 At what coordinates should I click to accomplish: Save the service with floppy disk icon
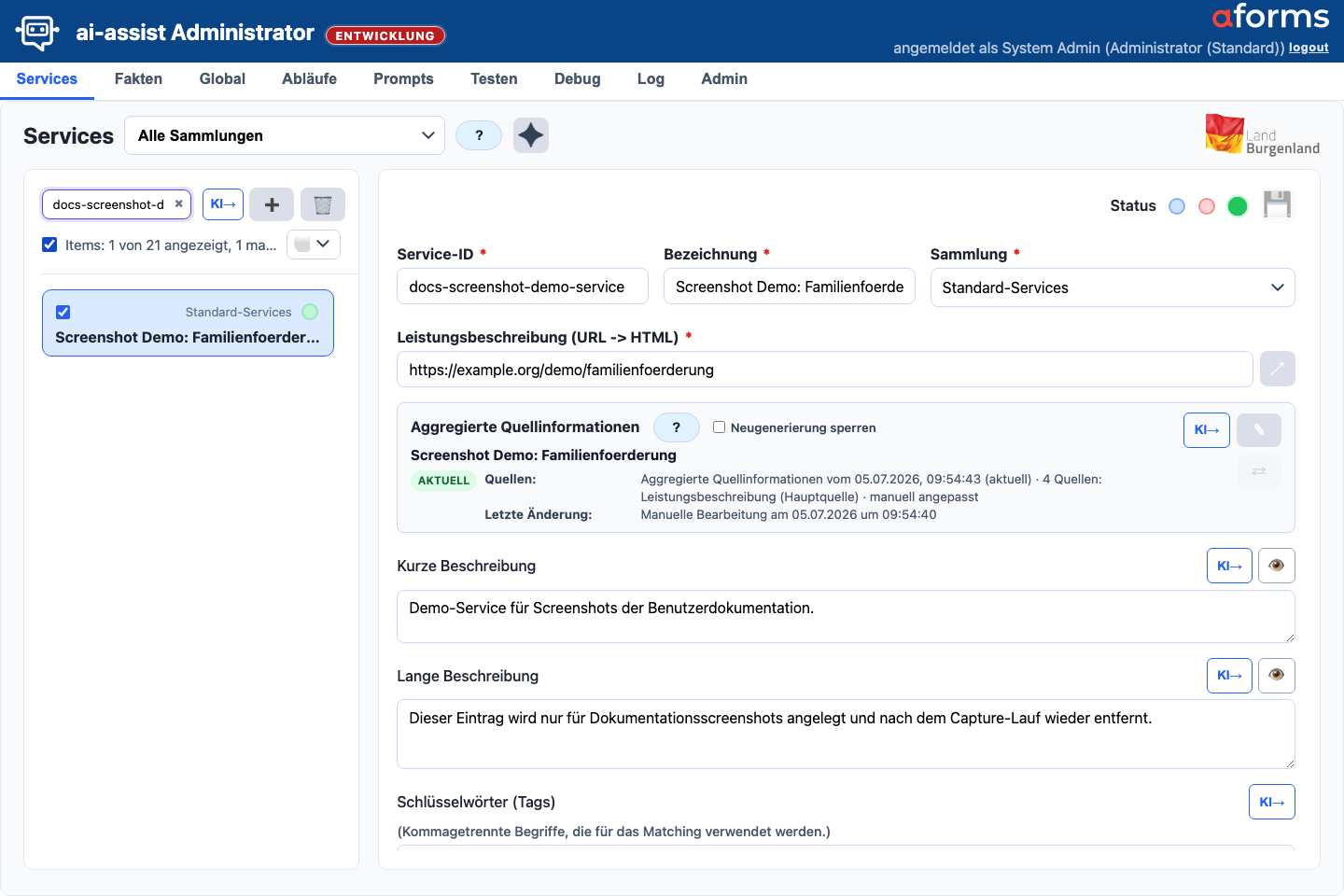point(1277,204)
